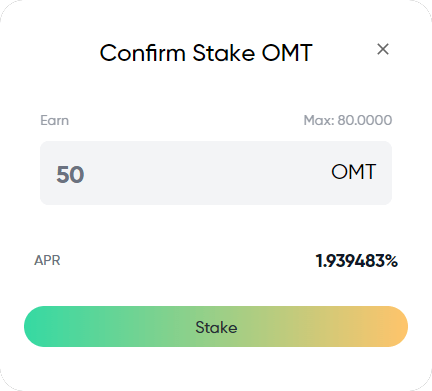
Task: Click the empty middle of the amount field
Action: tap(207, 173)
